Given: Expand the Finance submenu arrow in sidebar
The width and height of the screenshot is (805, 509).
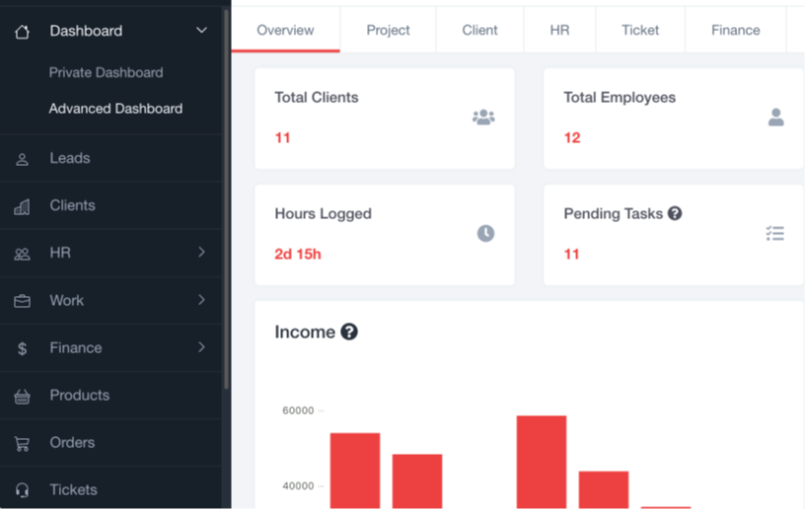Looking at the screenshot, I should click(201, 348).
